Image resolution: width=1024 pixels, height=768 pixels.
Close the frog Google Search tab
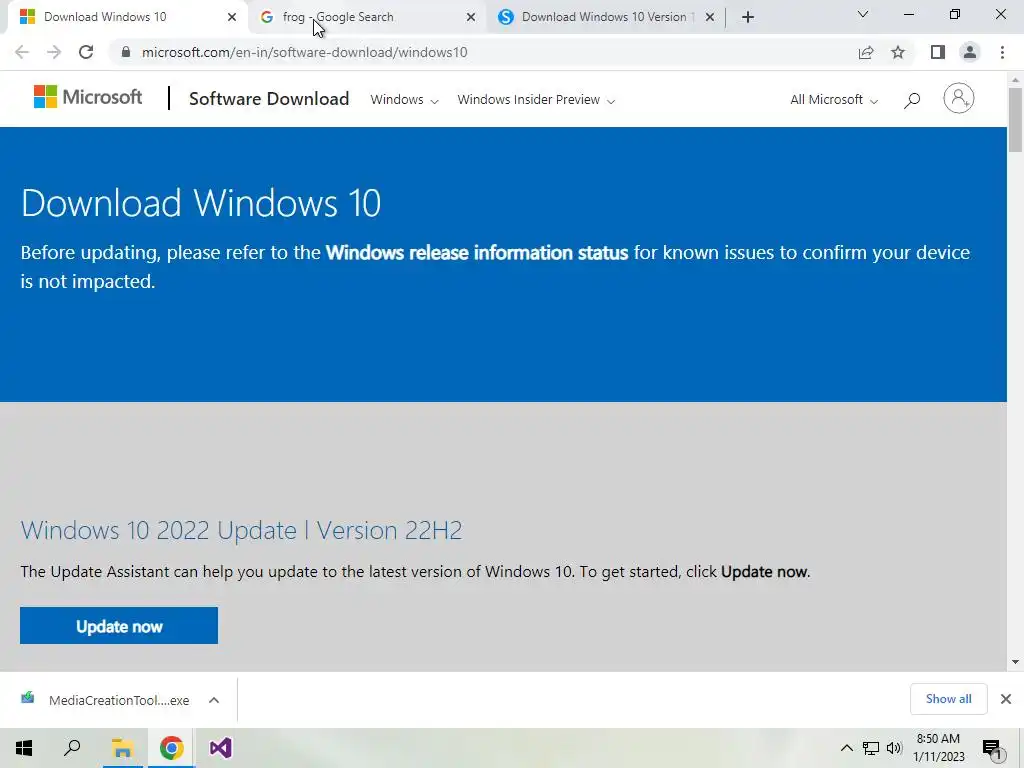coord(471,17)
